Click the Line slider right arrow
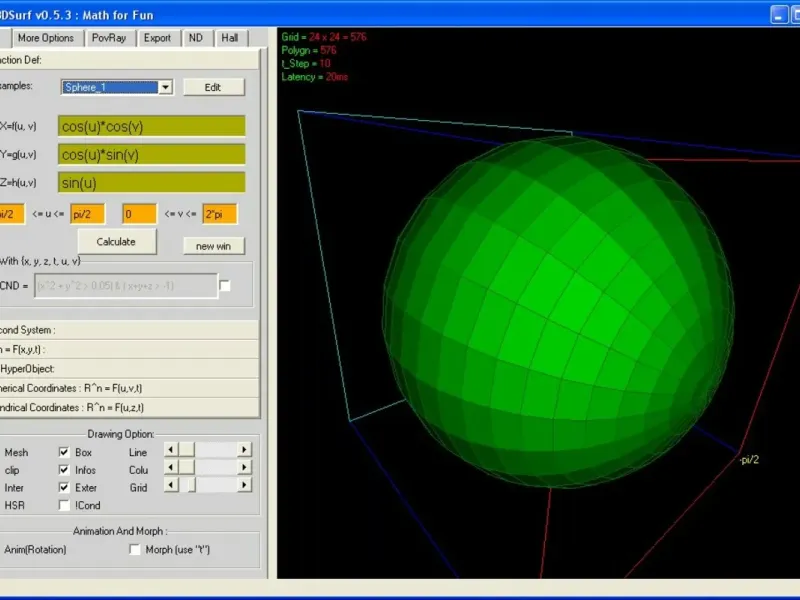 click(x=244, y=452)
